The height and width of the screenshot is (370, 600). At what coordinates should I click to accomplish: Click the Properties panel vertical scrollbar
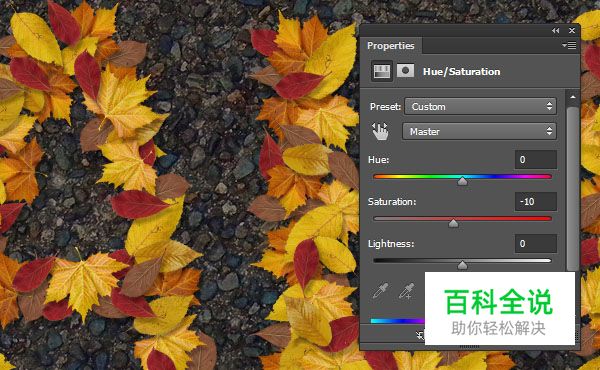pos(572,189)
